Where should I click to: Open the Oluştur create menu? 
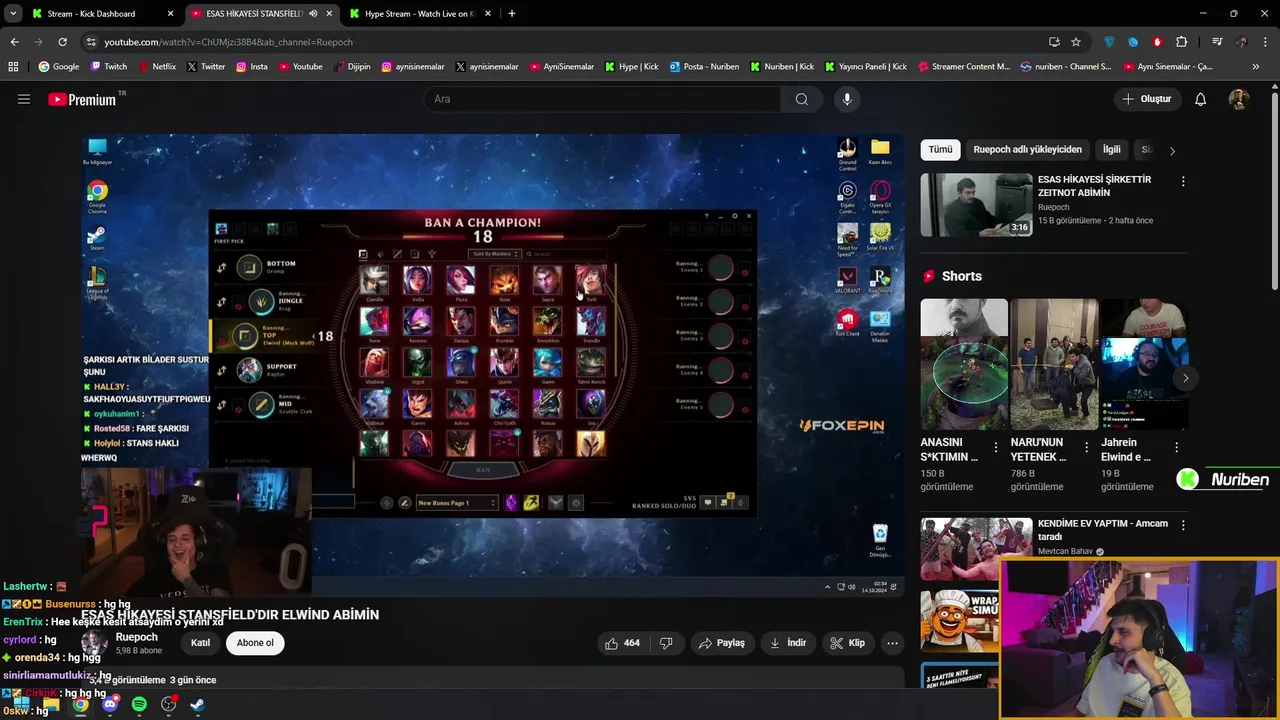tap(1146, 99)
